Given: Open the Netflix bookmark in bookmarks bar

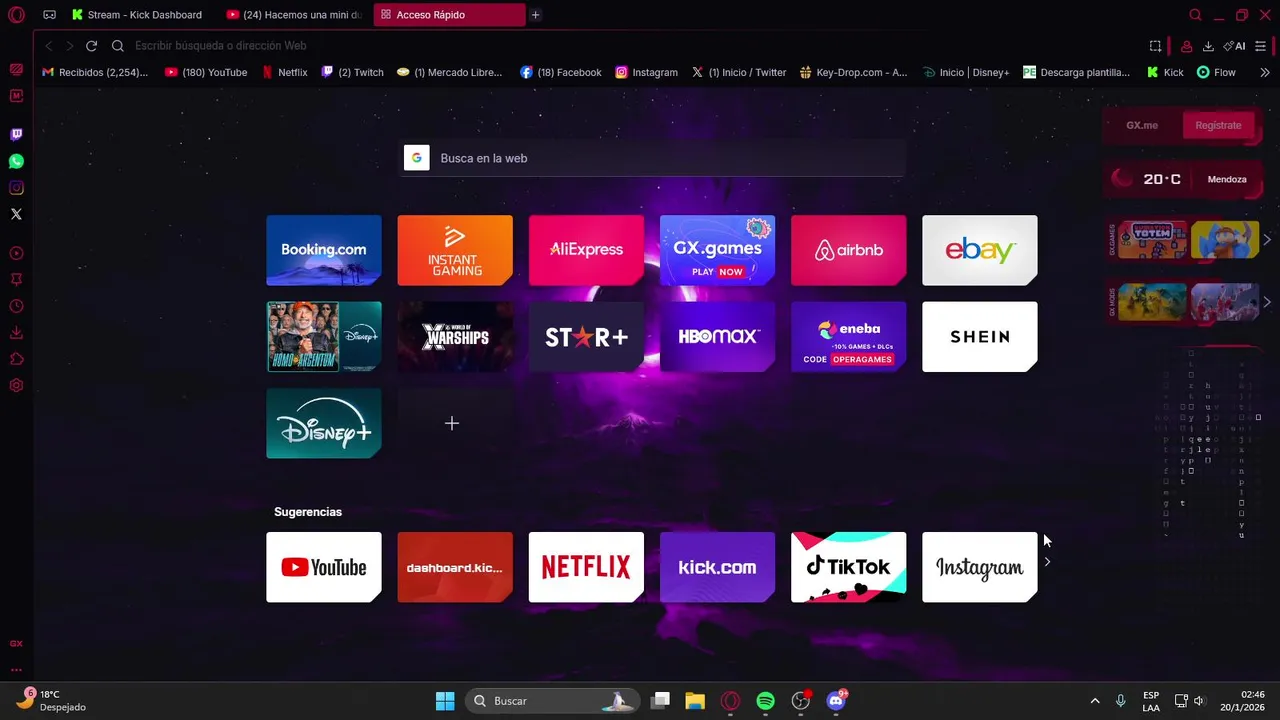Looking at the screenshot, I should tap(284, 72).
